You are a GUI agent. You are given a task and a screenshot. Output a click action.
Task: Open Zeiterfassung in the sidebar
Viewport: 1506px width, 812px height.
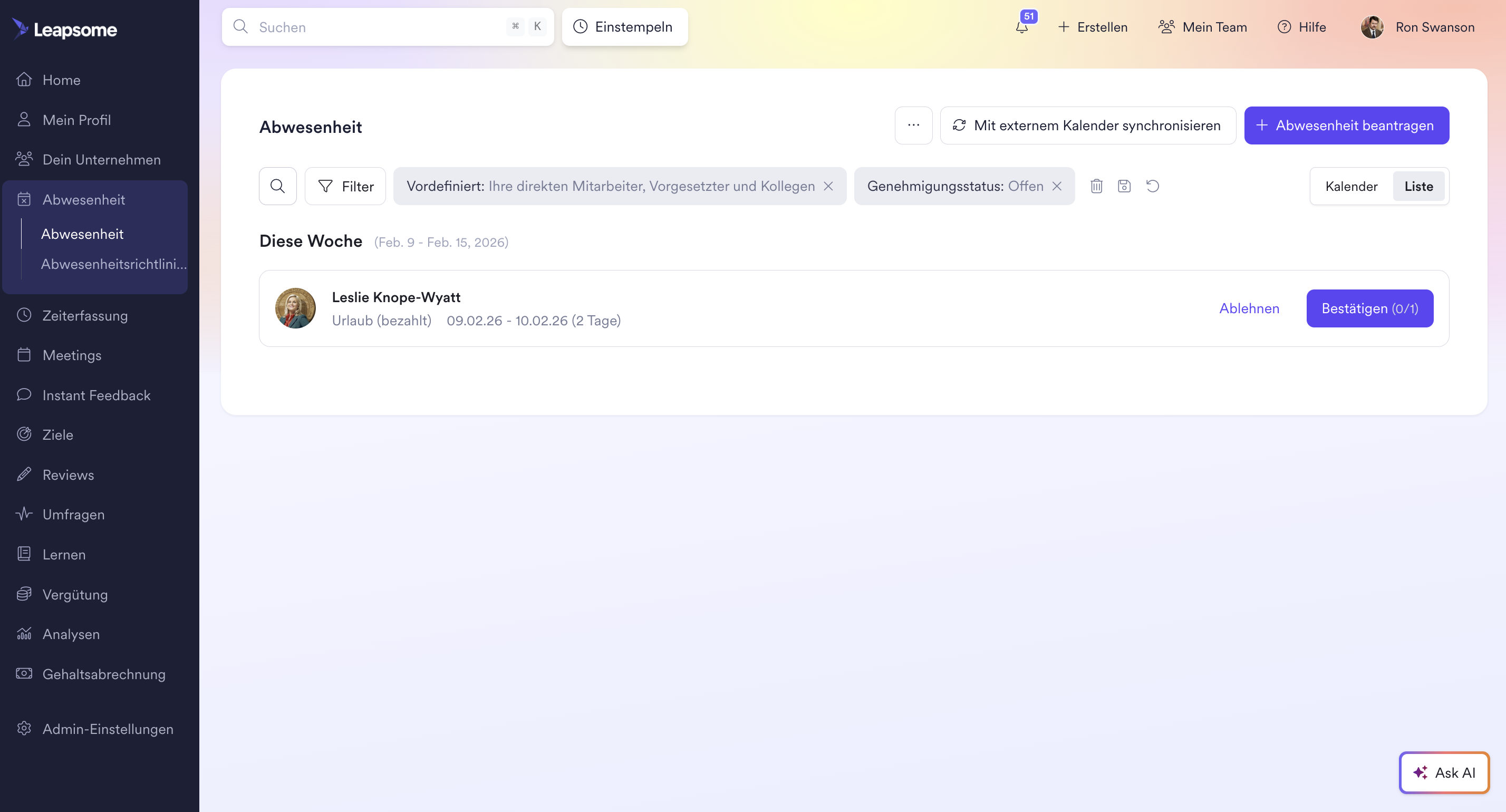85,315
